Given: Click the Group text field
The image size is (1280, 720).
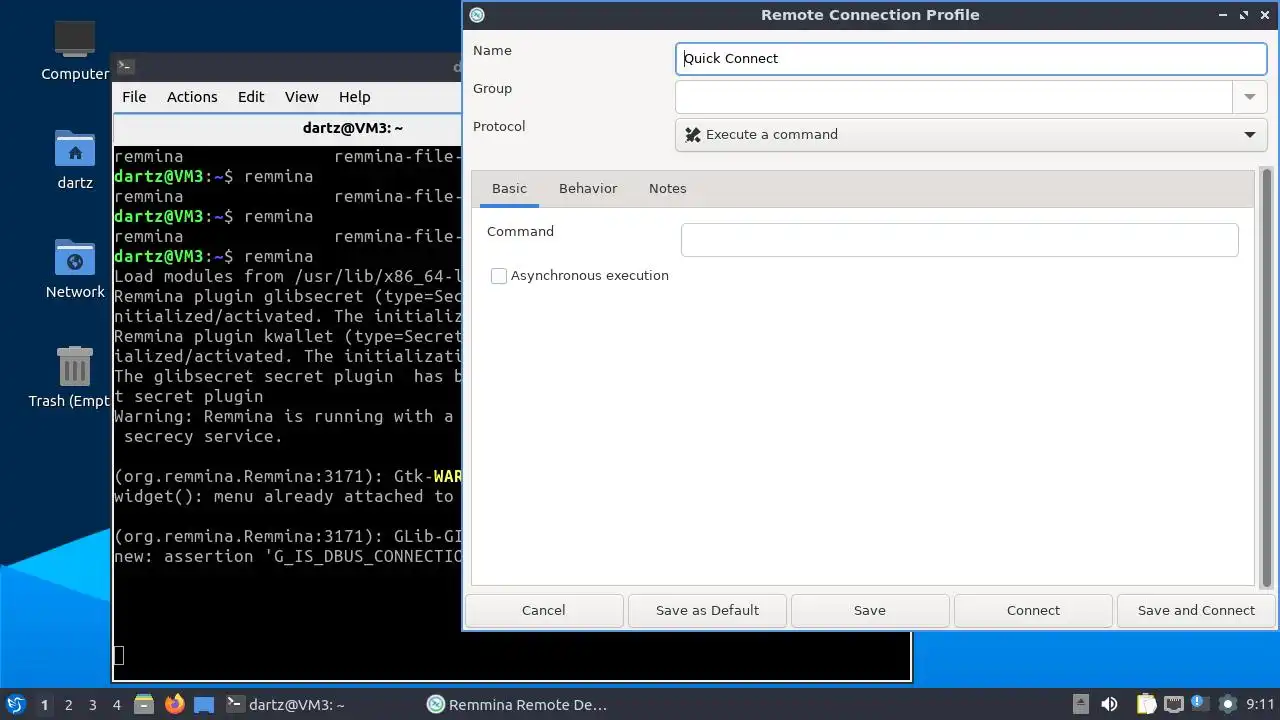Looking at the screenshot, I should [954, 97].
